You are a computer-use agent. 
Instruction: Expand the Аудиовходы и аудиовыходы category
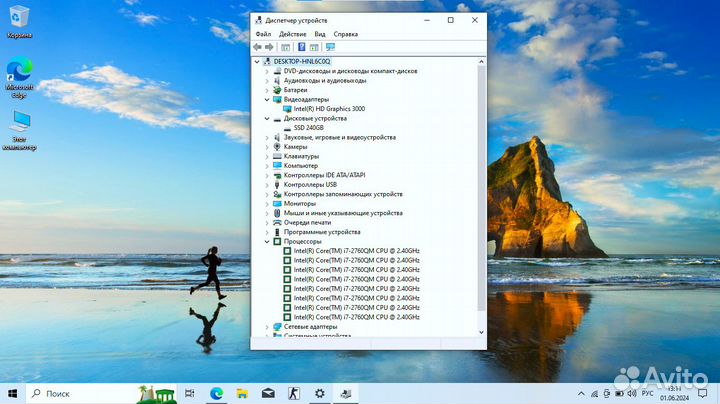267,81
